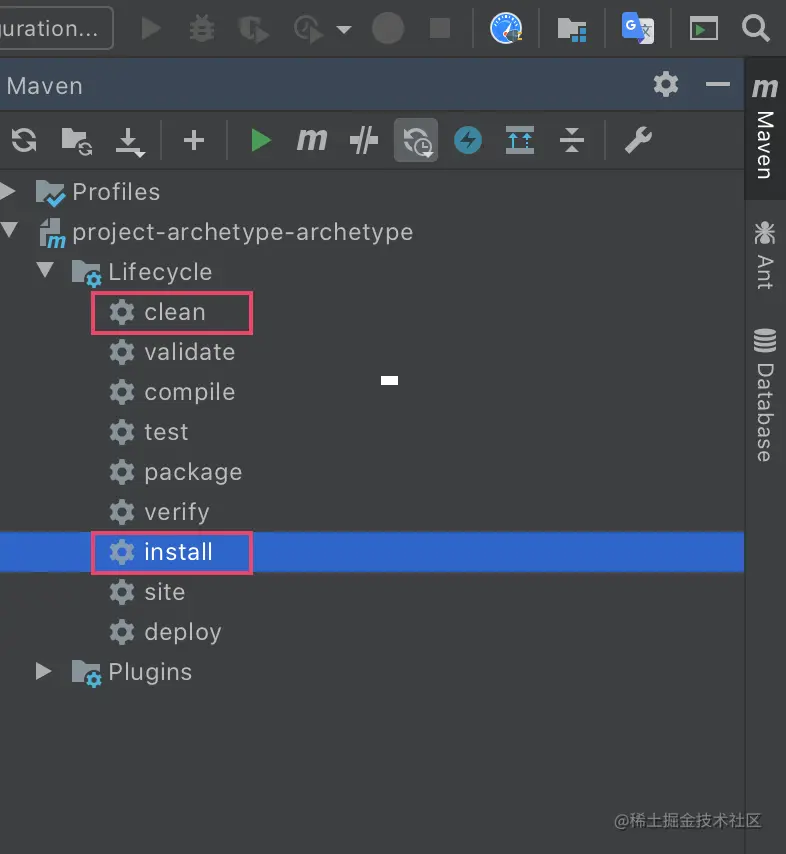This screenshot has width=786, height=854.
Task: Click the Maven panel title
Action: (x=45, y=86)
